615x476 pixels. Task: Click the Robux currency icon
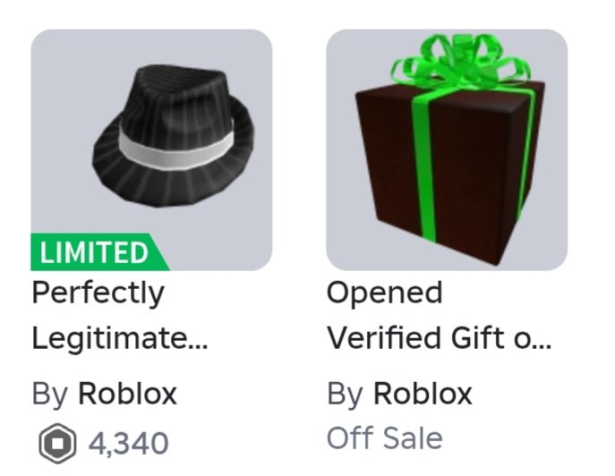click(57, 443)
